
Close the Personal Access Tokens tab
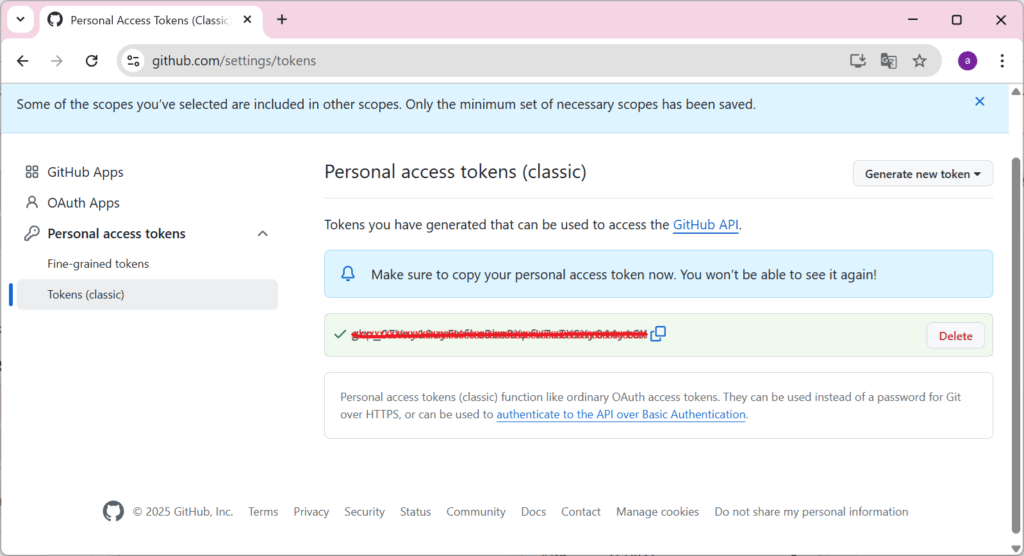point(248,20)
